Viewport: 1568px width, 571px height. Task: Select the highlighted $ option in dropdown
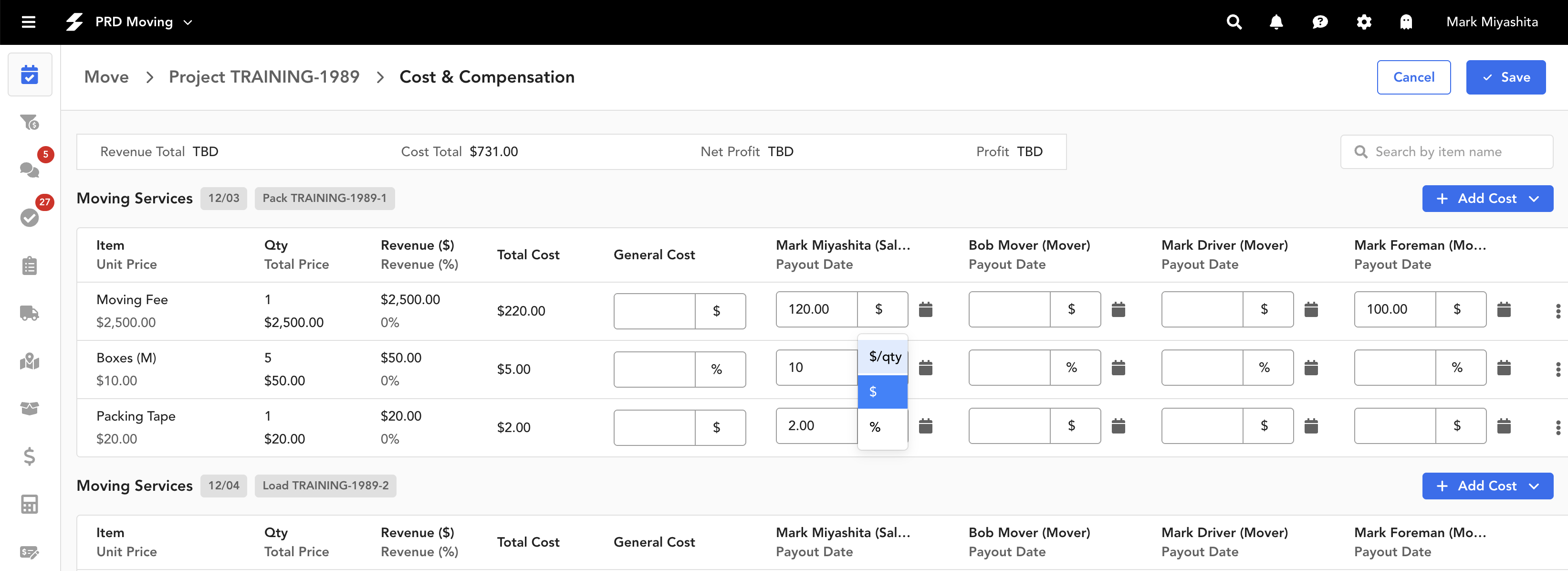point(882,391)
